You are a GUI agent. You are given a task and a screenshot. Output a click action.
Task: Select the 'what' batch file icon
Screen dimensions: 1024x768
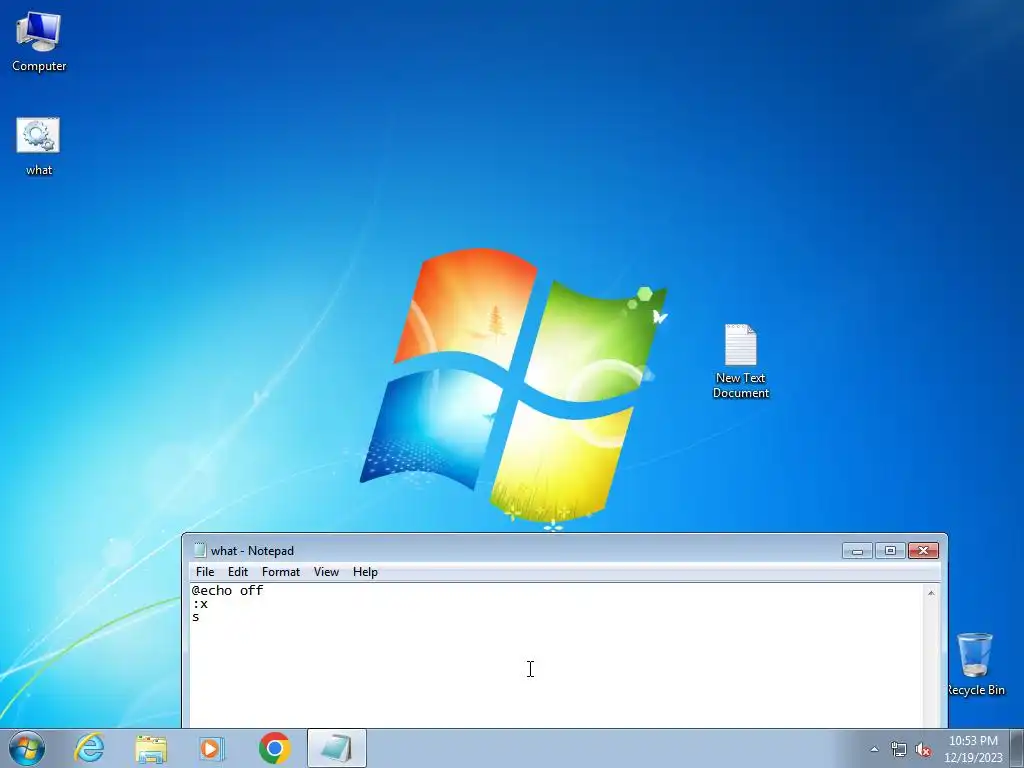[x=39, y=147]
